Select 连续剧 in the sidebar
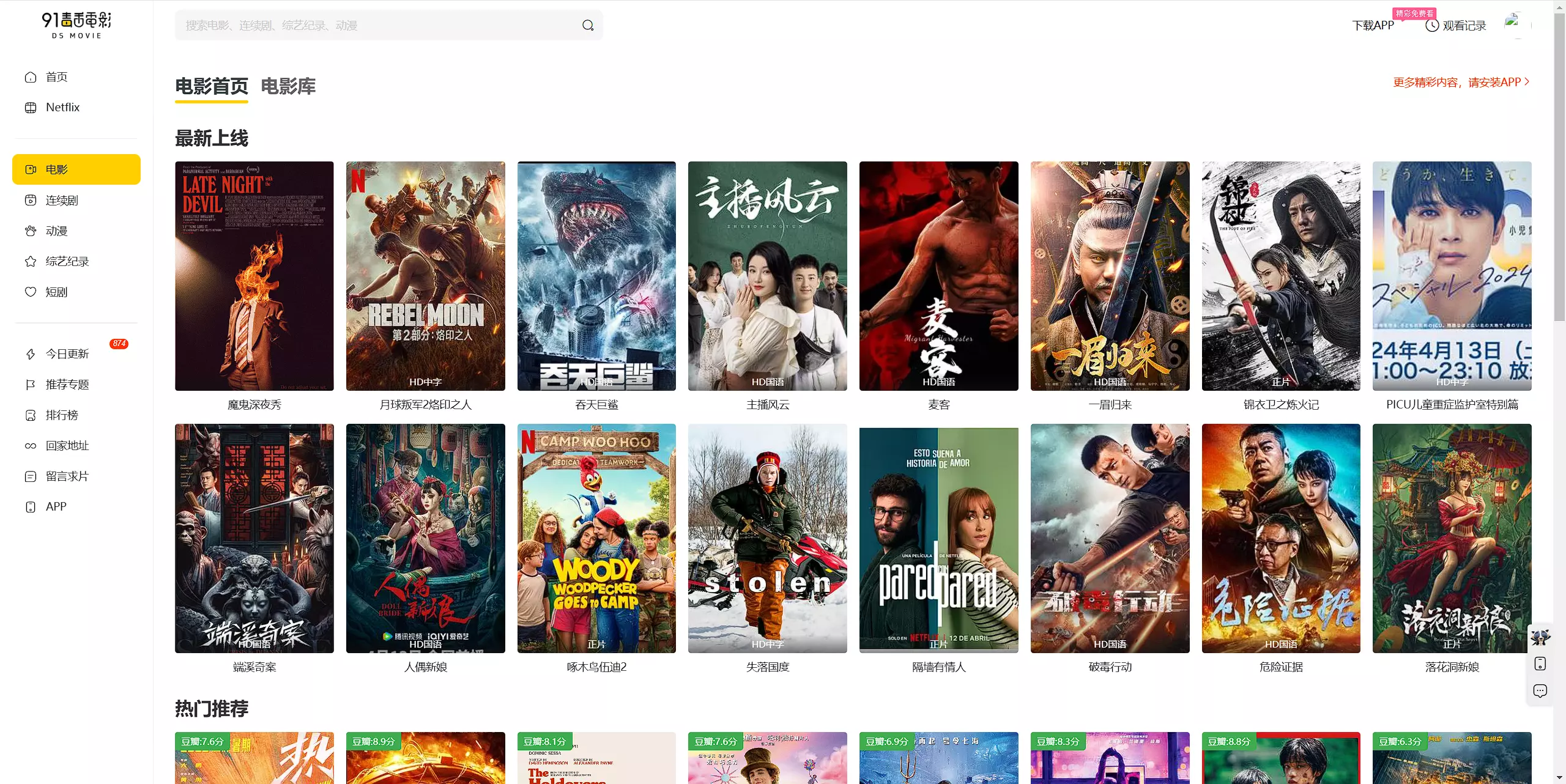The image size is (1566, 784). (61, 200)
